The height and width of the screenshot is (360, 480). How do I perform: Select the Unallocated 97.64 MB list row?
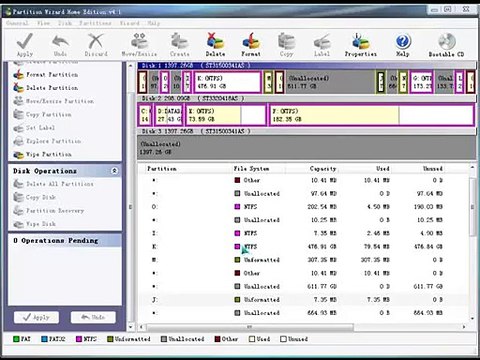coord(303,194)
